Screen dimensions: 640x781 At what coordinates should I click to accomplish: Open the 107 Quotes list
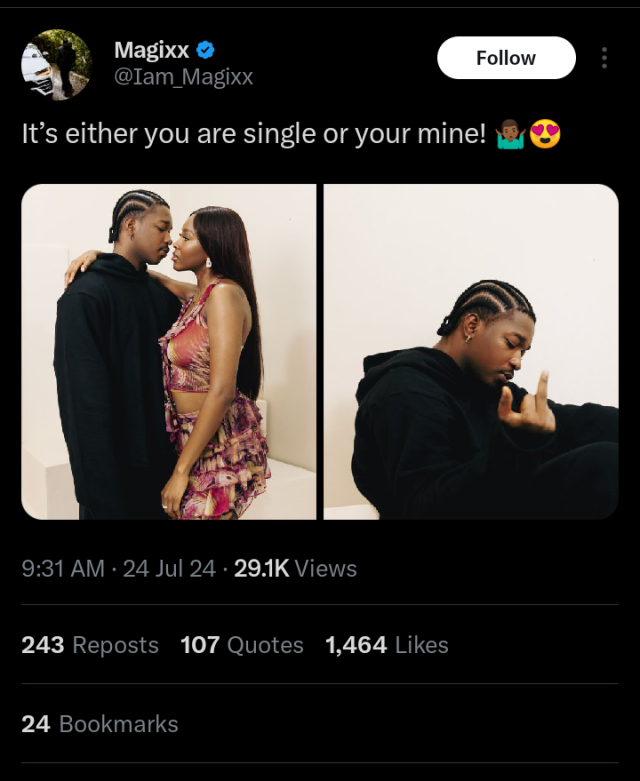pos(241,645)
